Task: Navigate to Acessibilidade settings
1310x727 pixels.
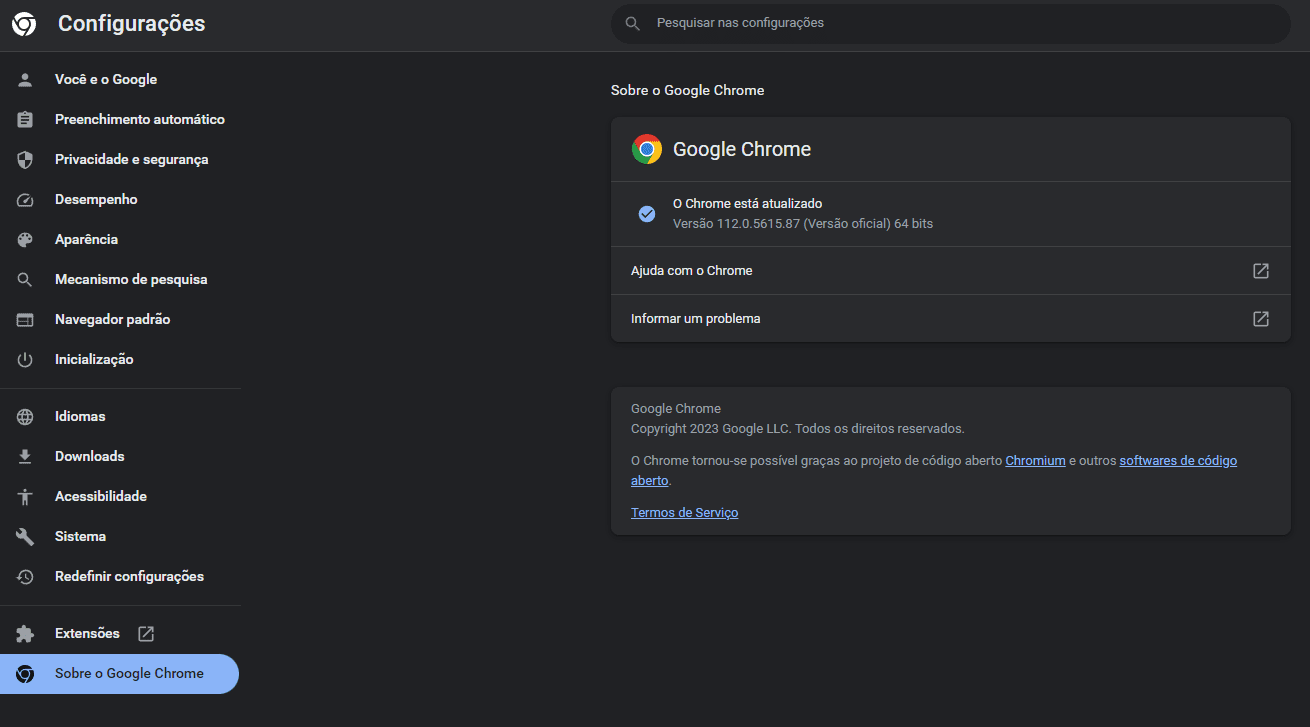Action: coord(100,497)
